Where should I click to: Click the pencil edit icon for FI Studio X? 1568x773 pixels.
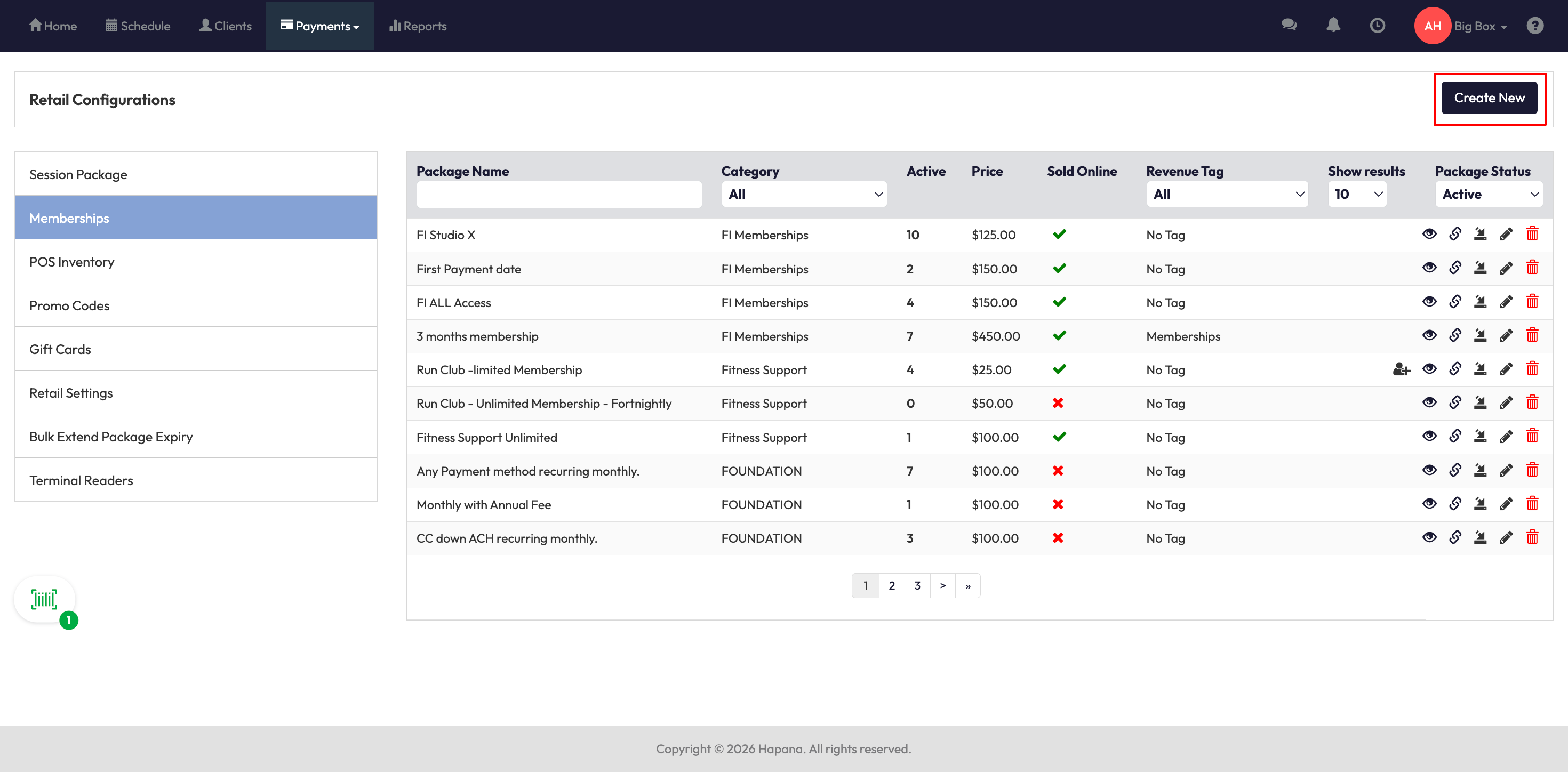tap(1506, 235)
